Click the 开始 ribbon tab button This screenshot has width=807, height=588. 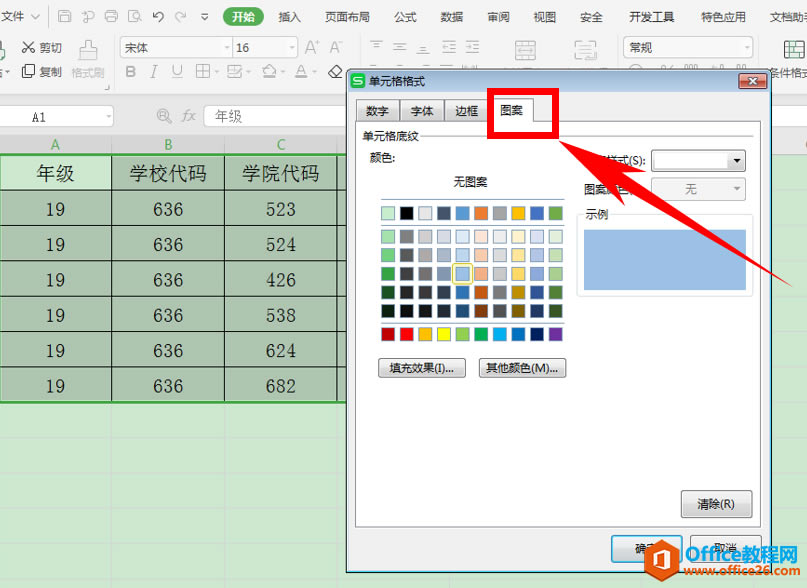tap(243, 16)
